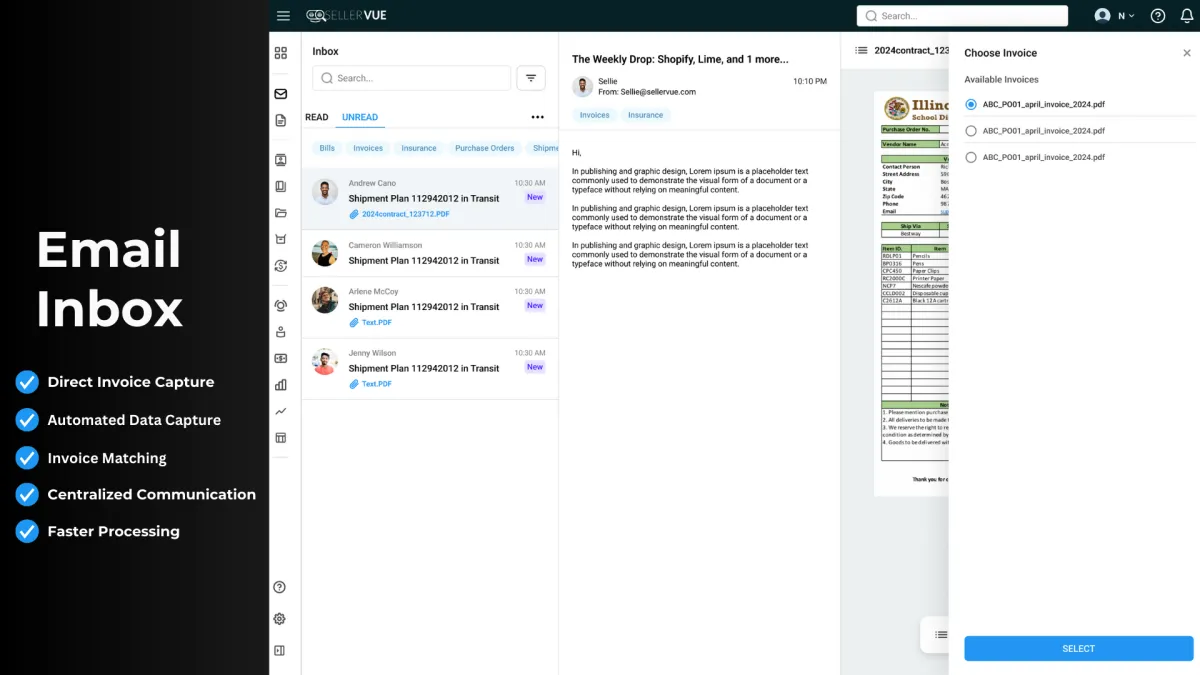Open the 2024contract_123712.PDF attachment link

coord(399,214)
